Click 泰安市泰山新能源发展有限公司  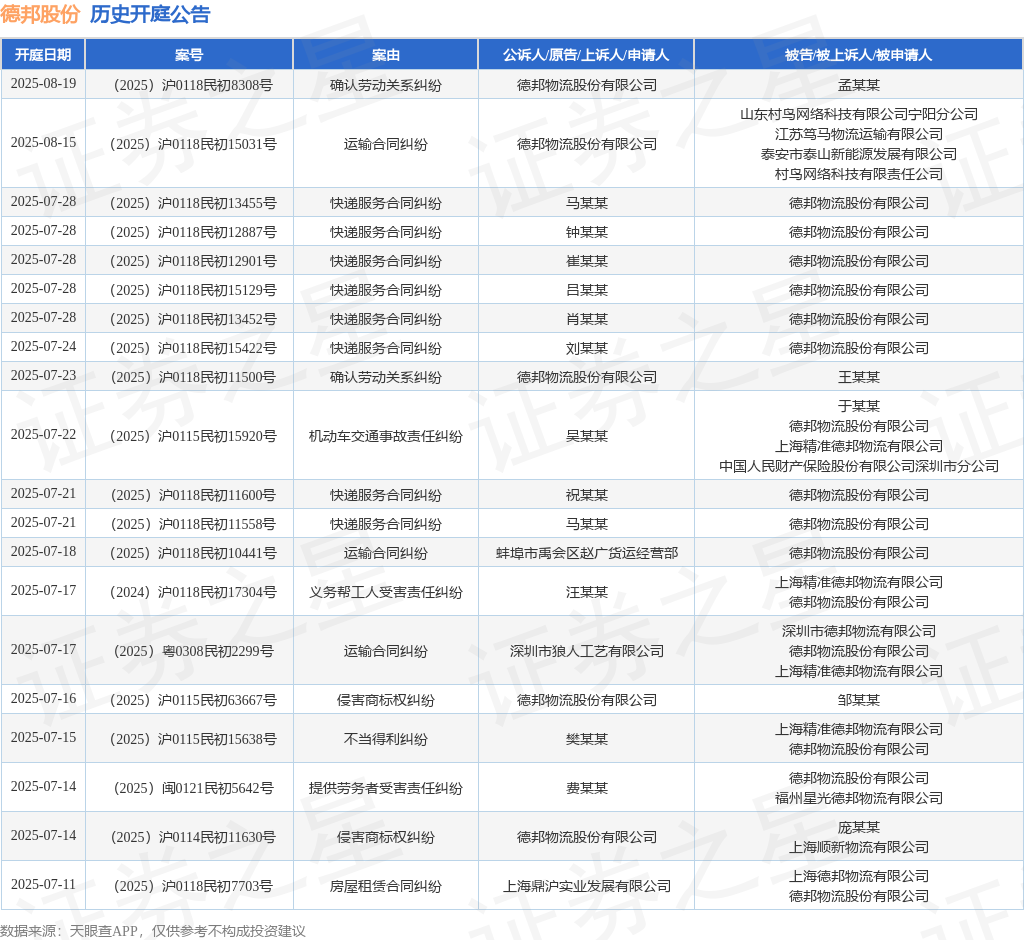pos(859,154)
